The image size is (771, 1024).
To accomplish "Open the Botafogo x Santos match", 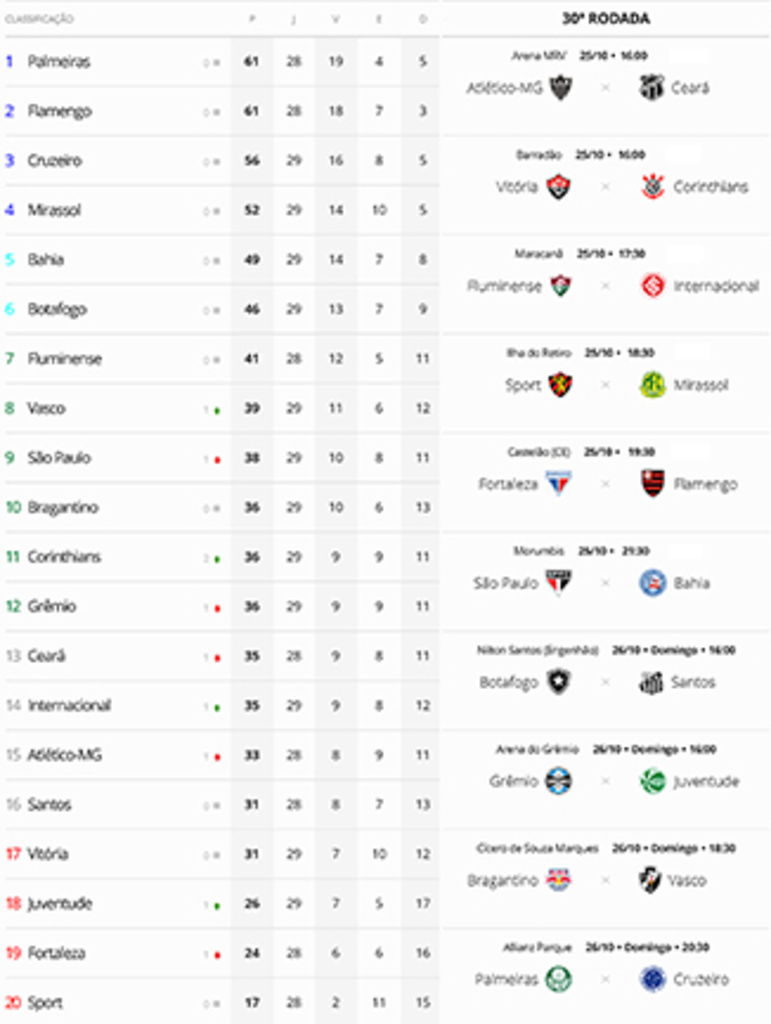I will 605,682.
